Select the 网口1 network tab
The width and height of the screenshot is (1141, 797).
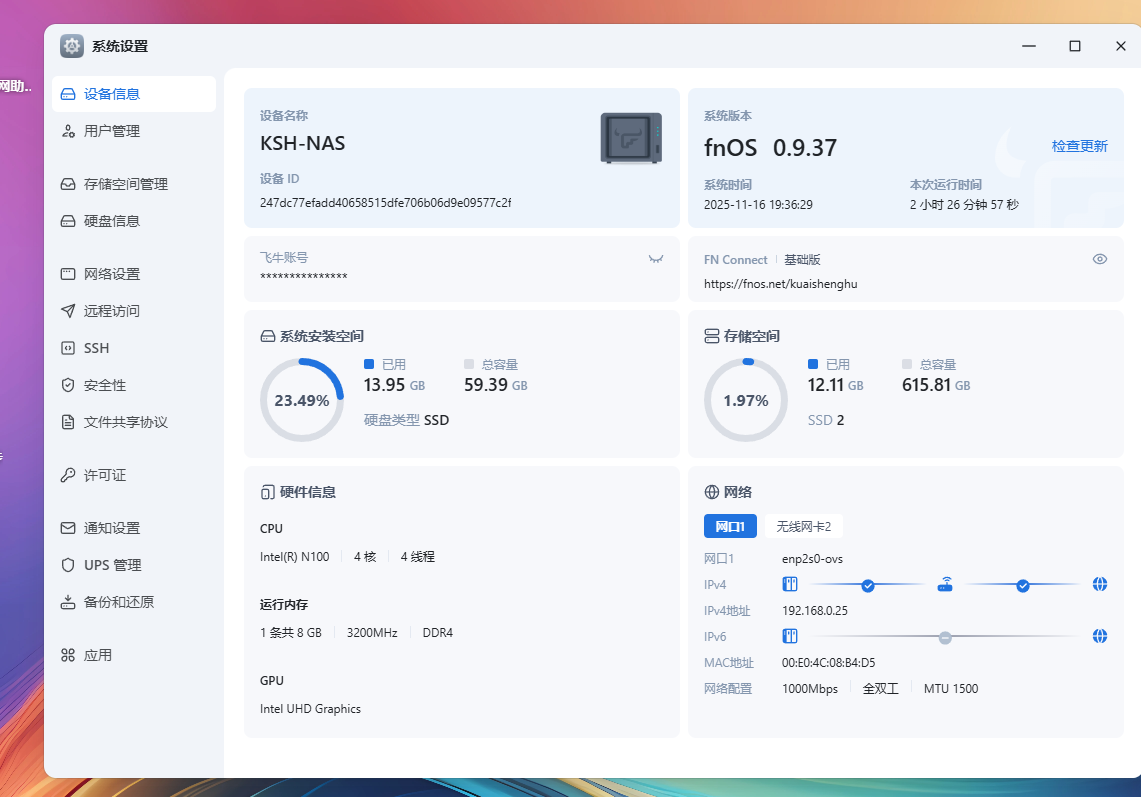pos(730,526)
